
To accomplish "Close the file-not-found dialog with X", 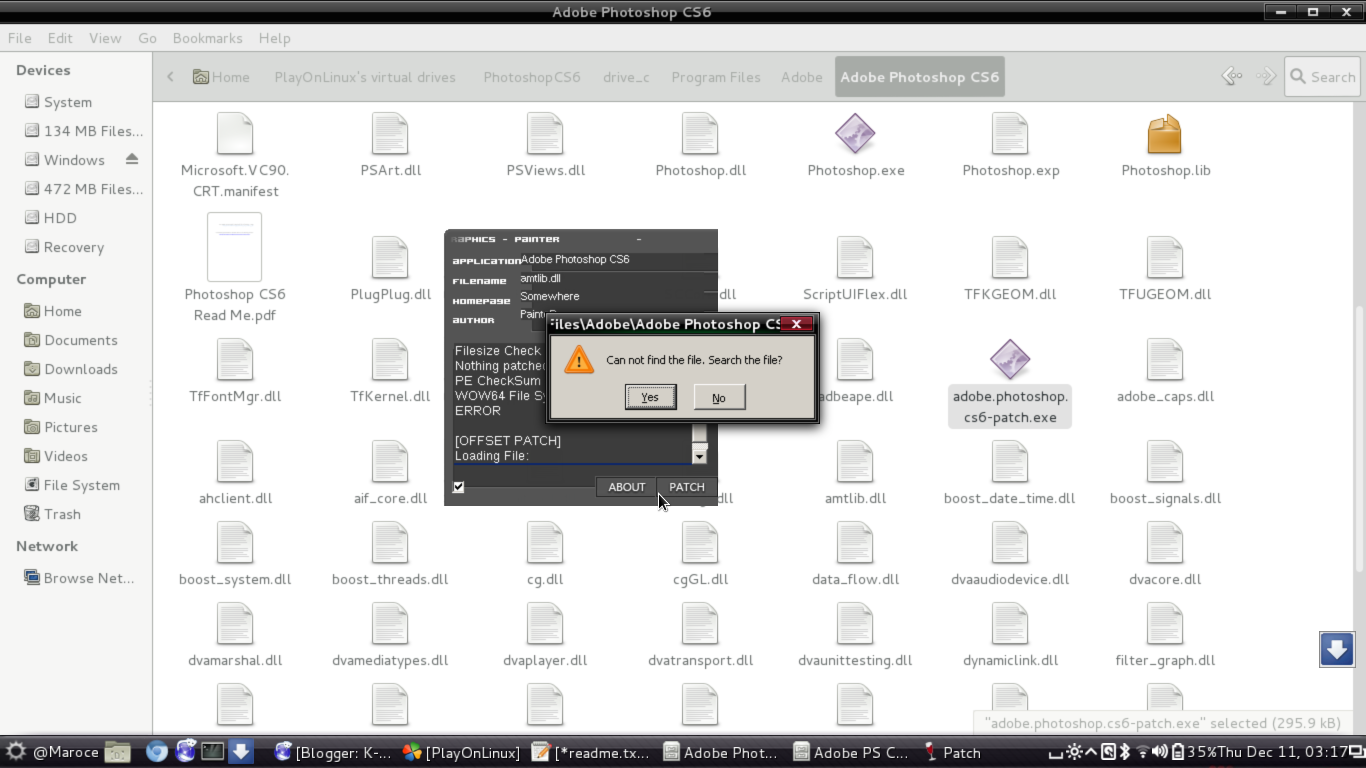I will pos(796,324).
